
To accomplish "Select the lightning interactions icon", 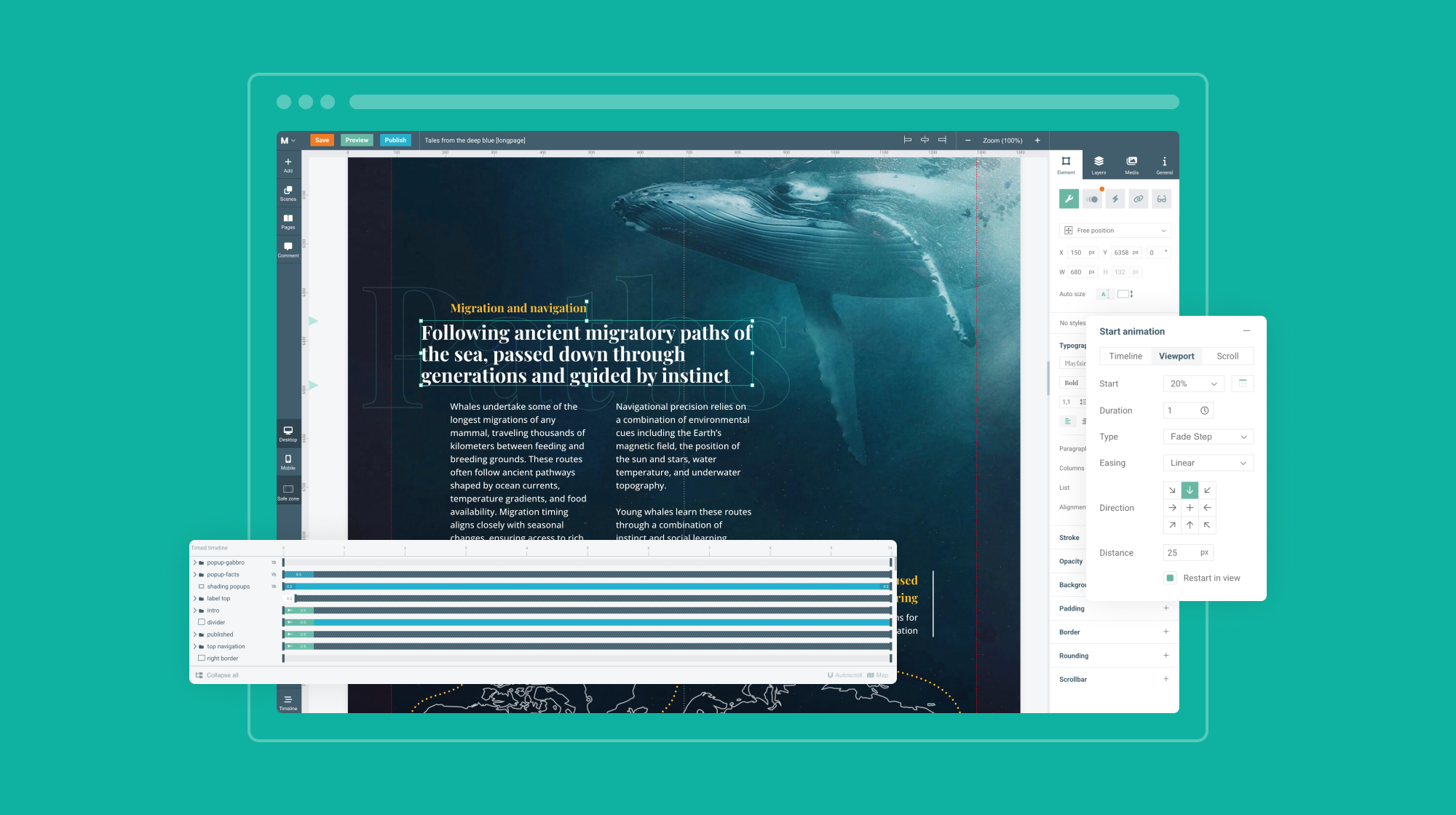I will coord(1115,199).
